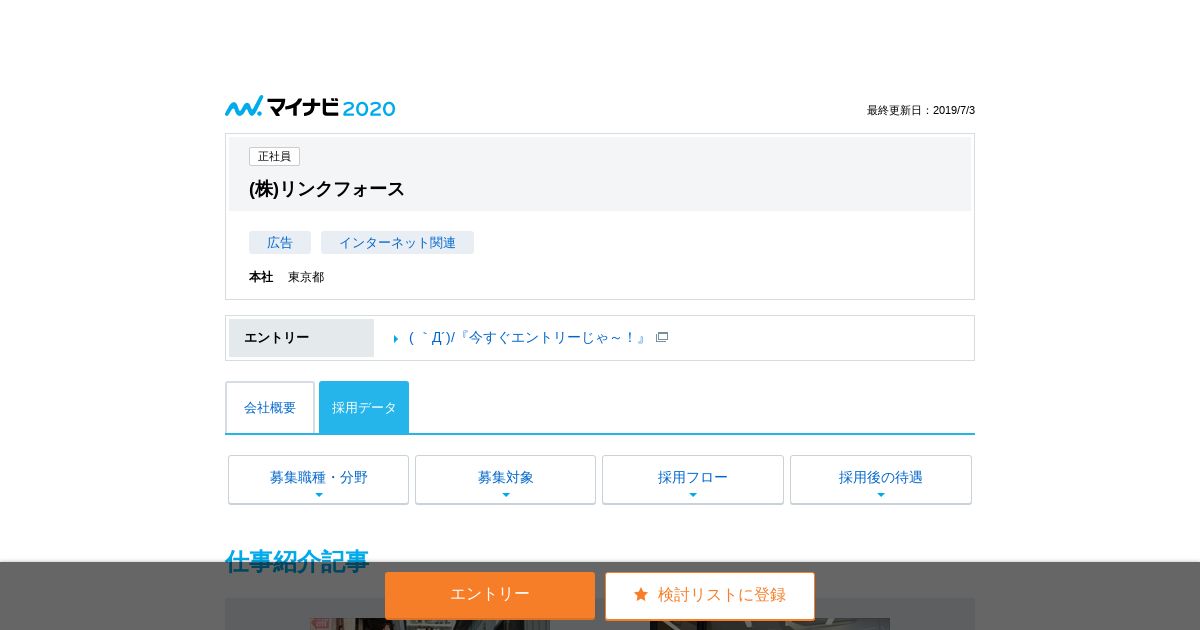Image resolution: width=1200 pixels, height=630 pixels.
Task: Jump to 採用後の待遇 section
Action: point(881,480)
